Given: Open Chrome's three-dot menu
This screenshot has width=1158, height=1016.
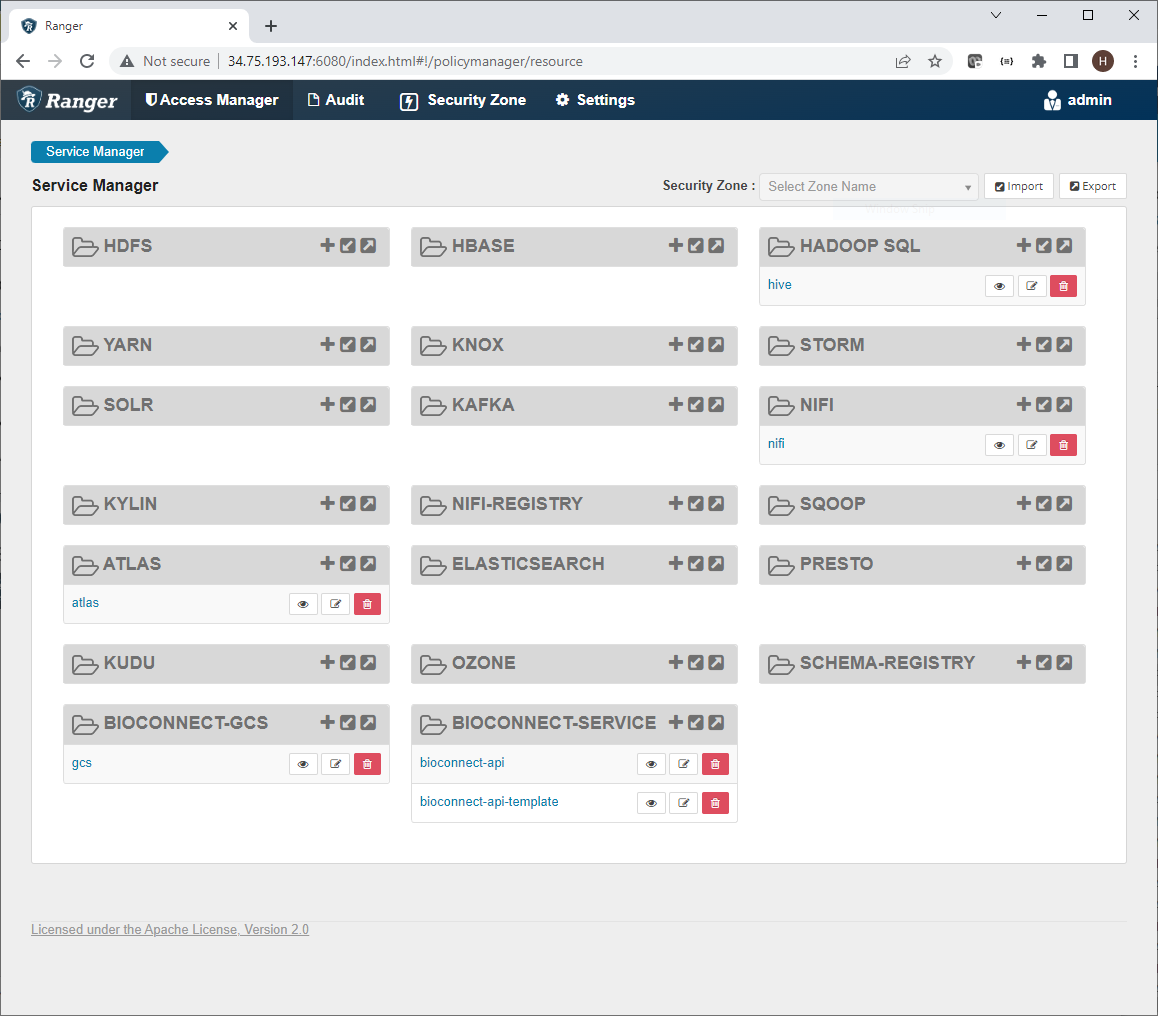Looking at the screenshot, I should click(x=1135, y=61).
